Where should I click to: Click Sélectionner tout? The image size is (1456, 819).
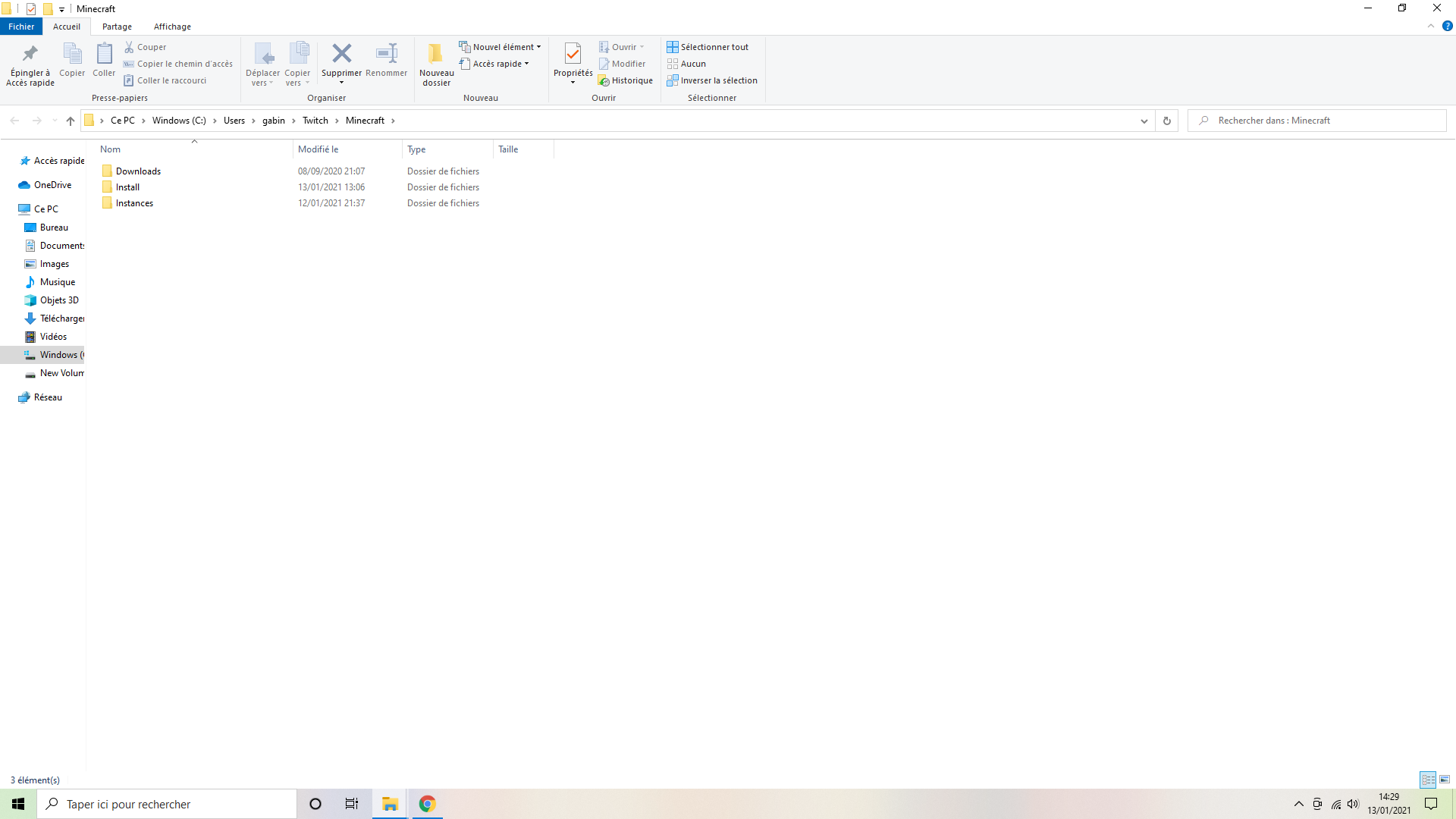(x=708, y=47)
